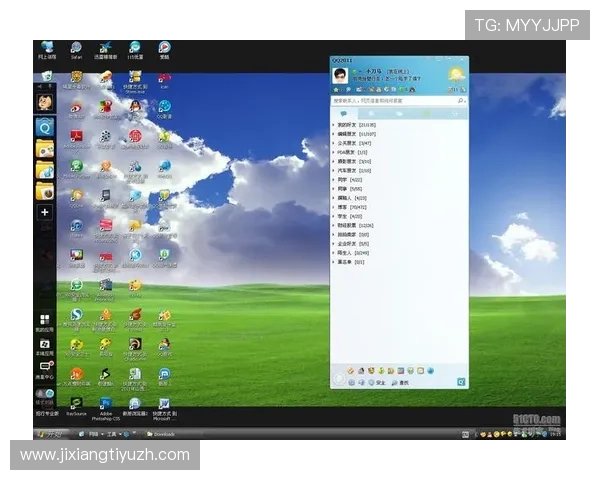Open the weather icon in QQ header

point(456,76)
